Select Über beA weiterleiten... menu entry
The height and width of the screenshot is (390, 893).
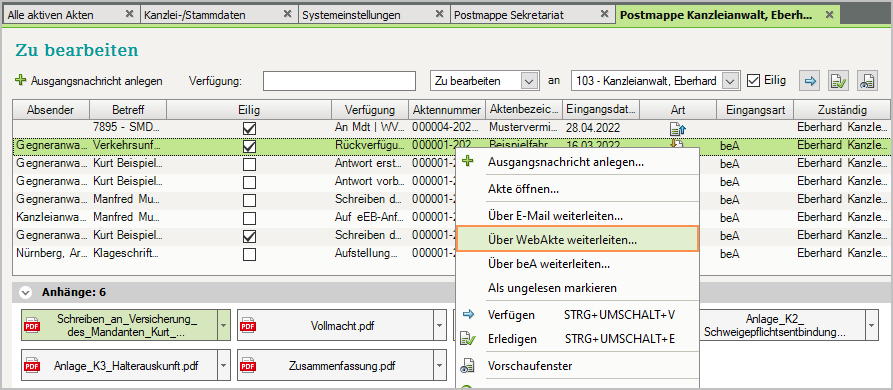577,265
